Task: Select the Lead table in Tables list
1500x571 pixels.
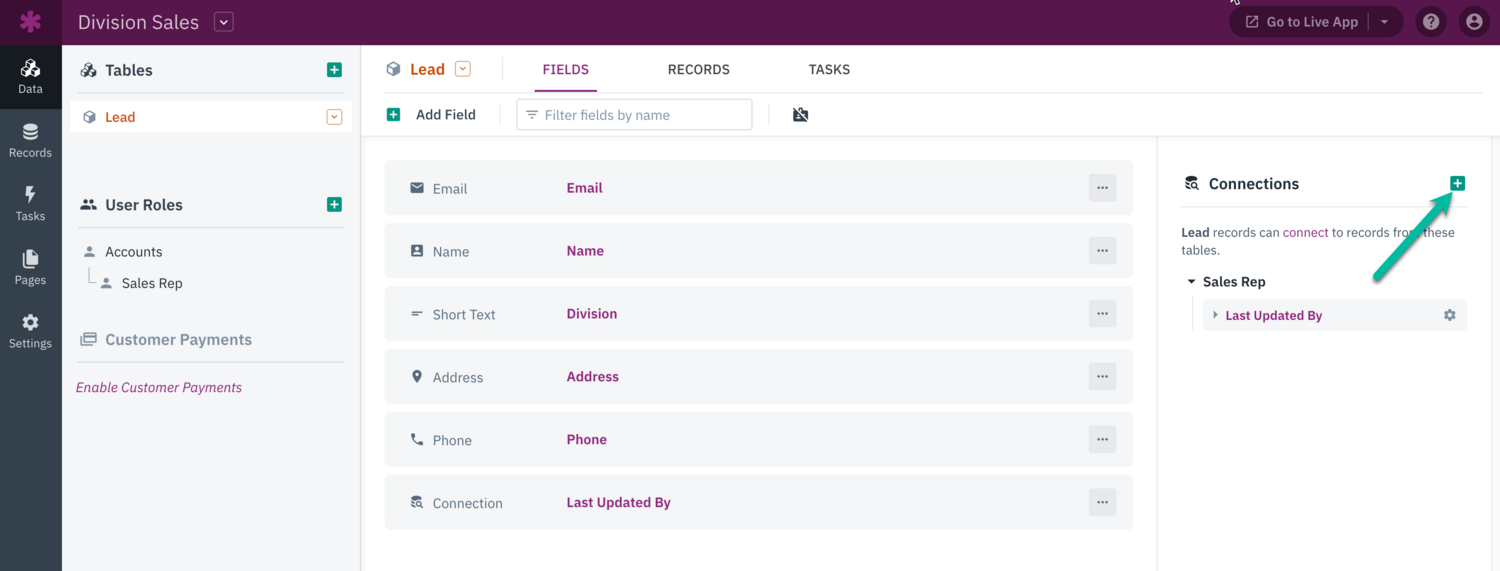Action: [x=211, y=117]
